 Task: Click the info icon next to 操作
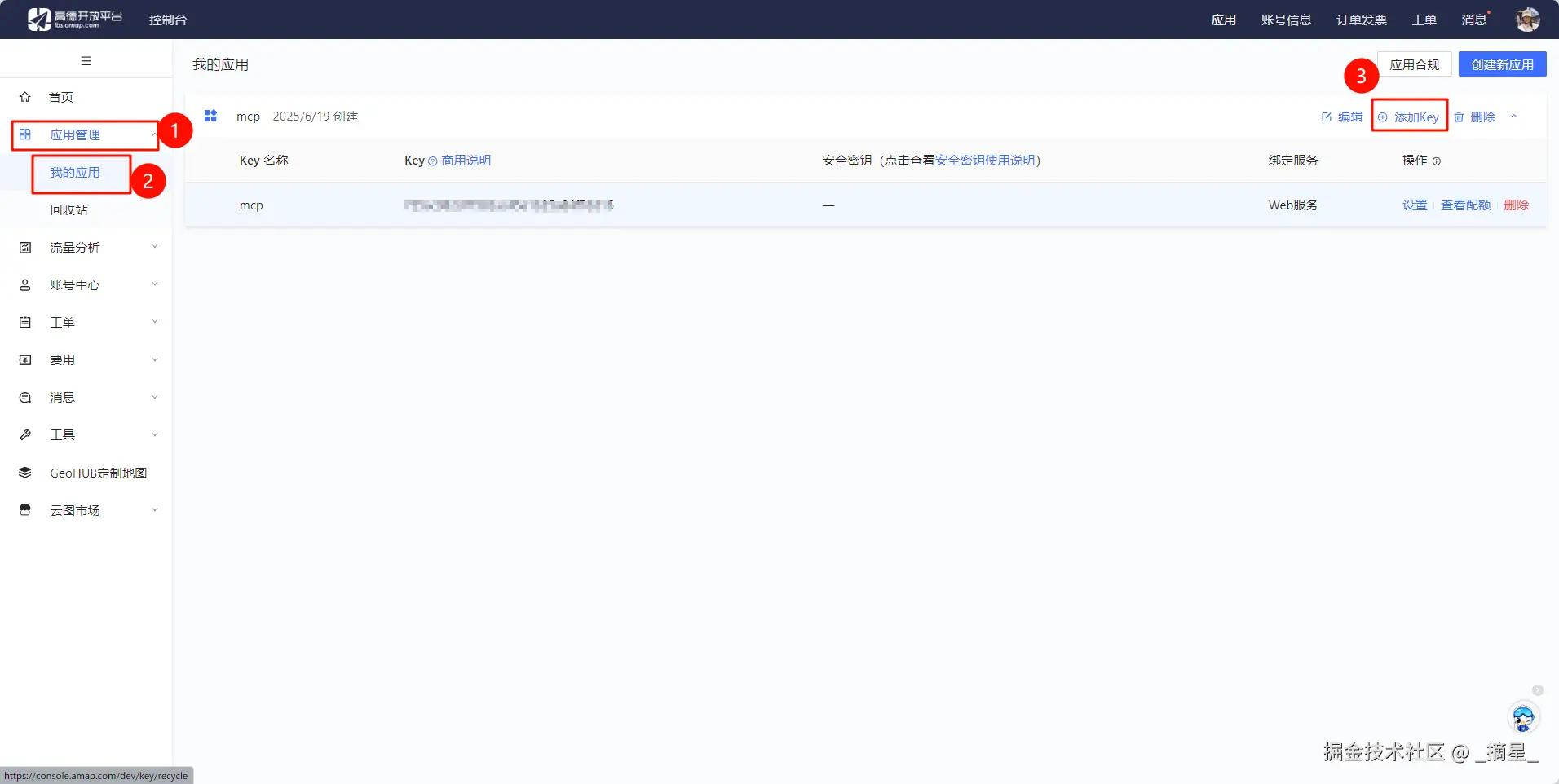pos(1437,161)
